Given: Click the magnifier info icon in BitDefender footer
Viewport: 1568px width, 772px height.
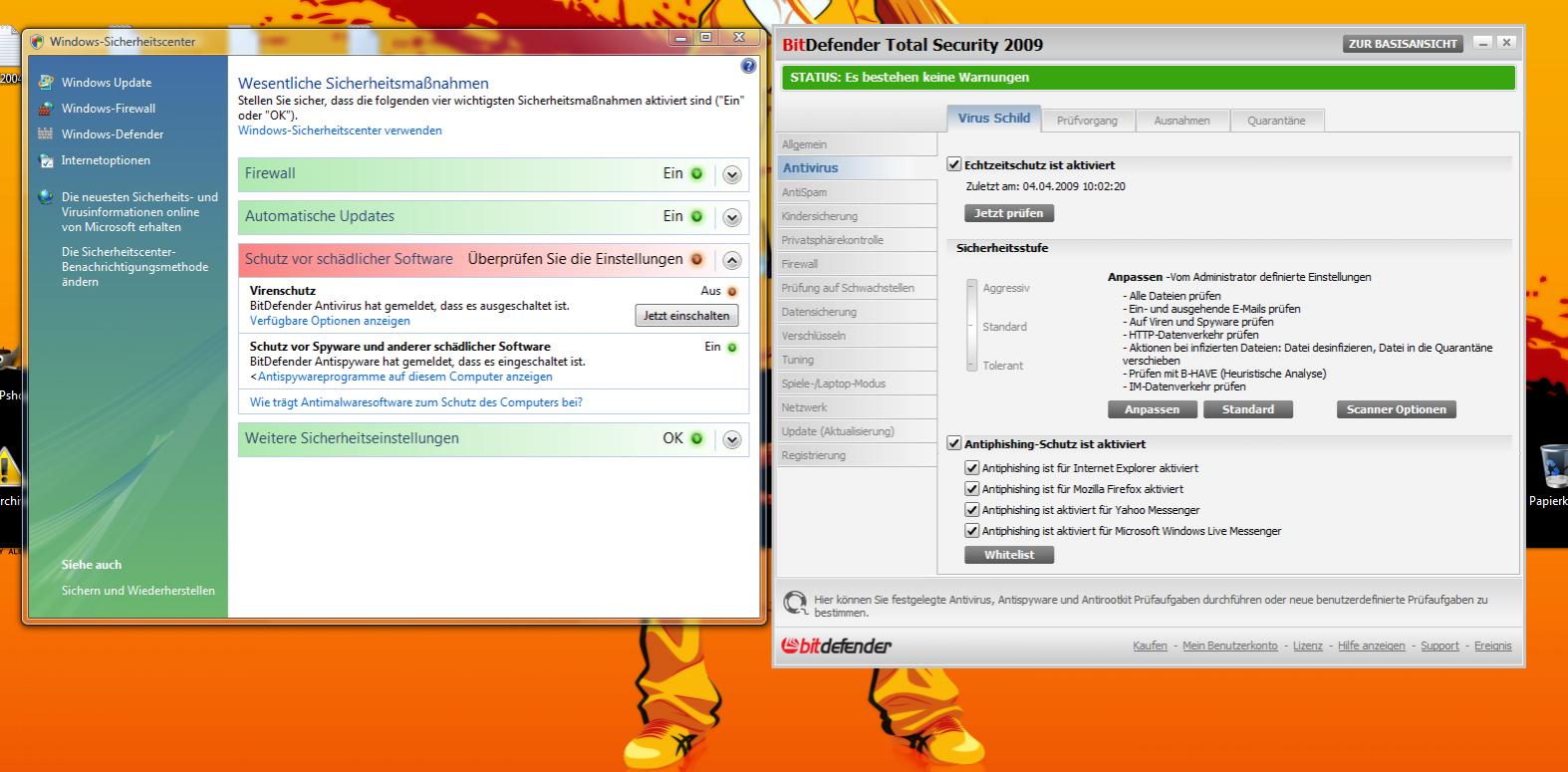Looking at the screenshot, I should pyautogui.click(x=795, y=603).
